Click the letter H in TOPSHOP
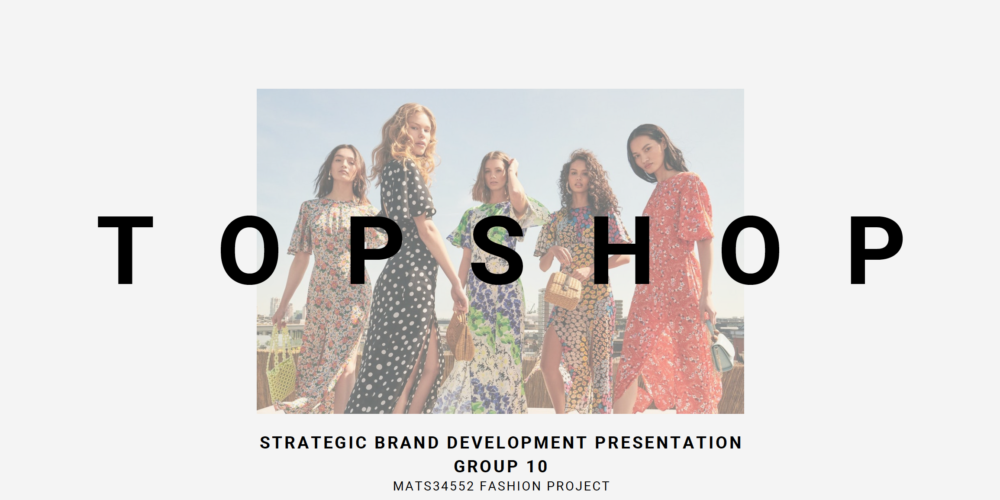The image size is (1000, 500). pyautogui.click(x=622, y=250)
